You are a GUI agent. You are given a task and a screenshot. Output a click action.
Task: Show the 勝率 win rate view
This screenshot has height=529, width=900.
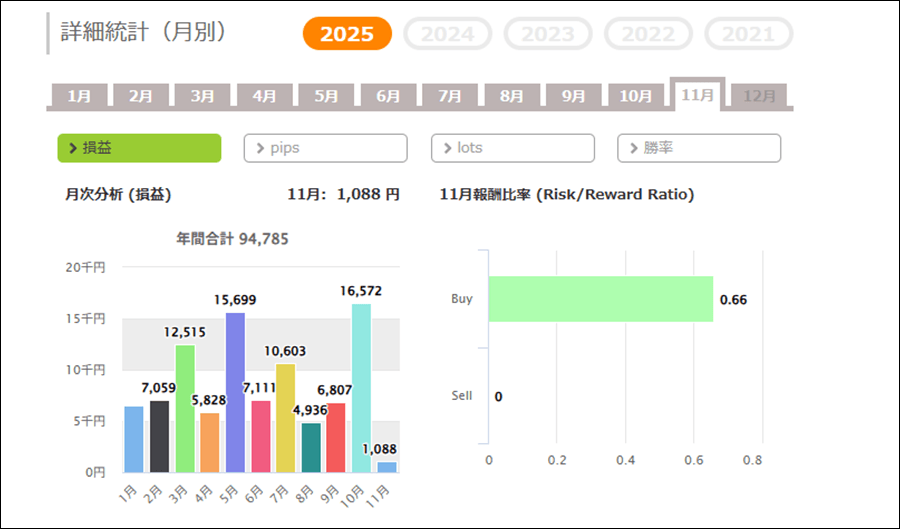[x=698, y=148]
